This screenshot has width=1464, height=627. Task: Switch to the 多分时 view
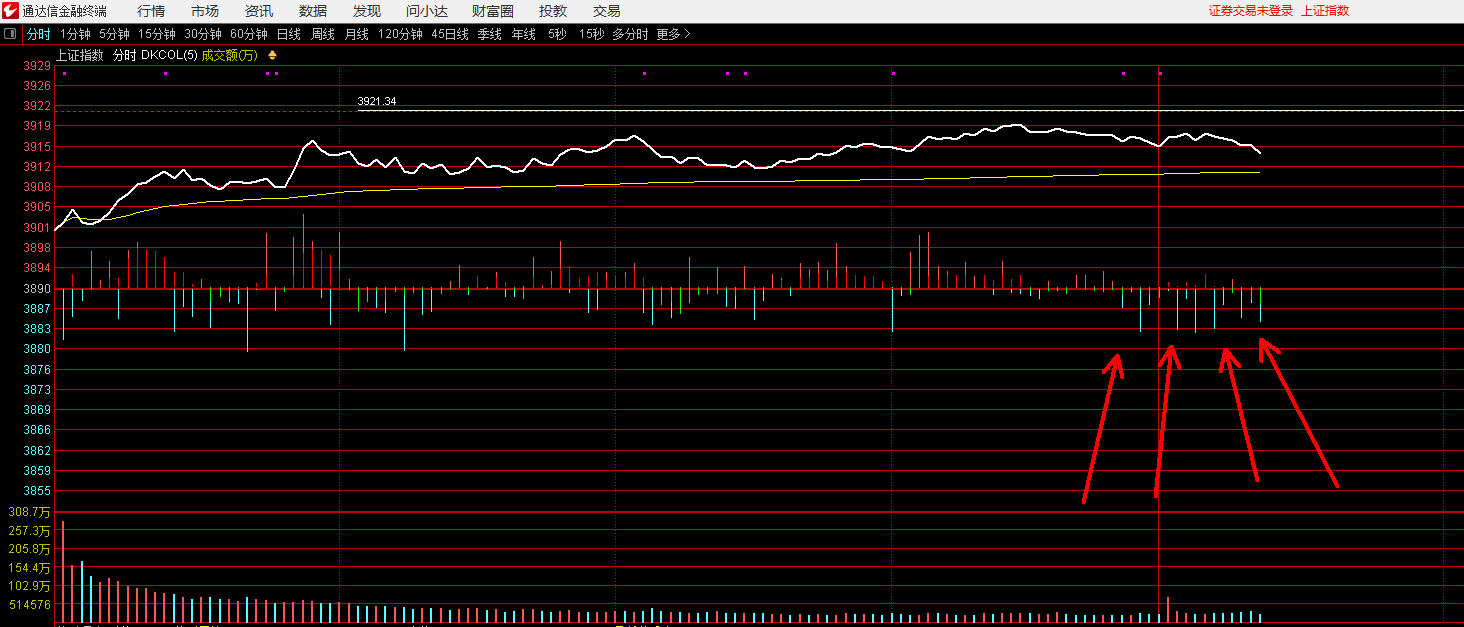630,34
